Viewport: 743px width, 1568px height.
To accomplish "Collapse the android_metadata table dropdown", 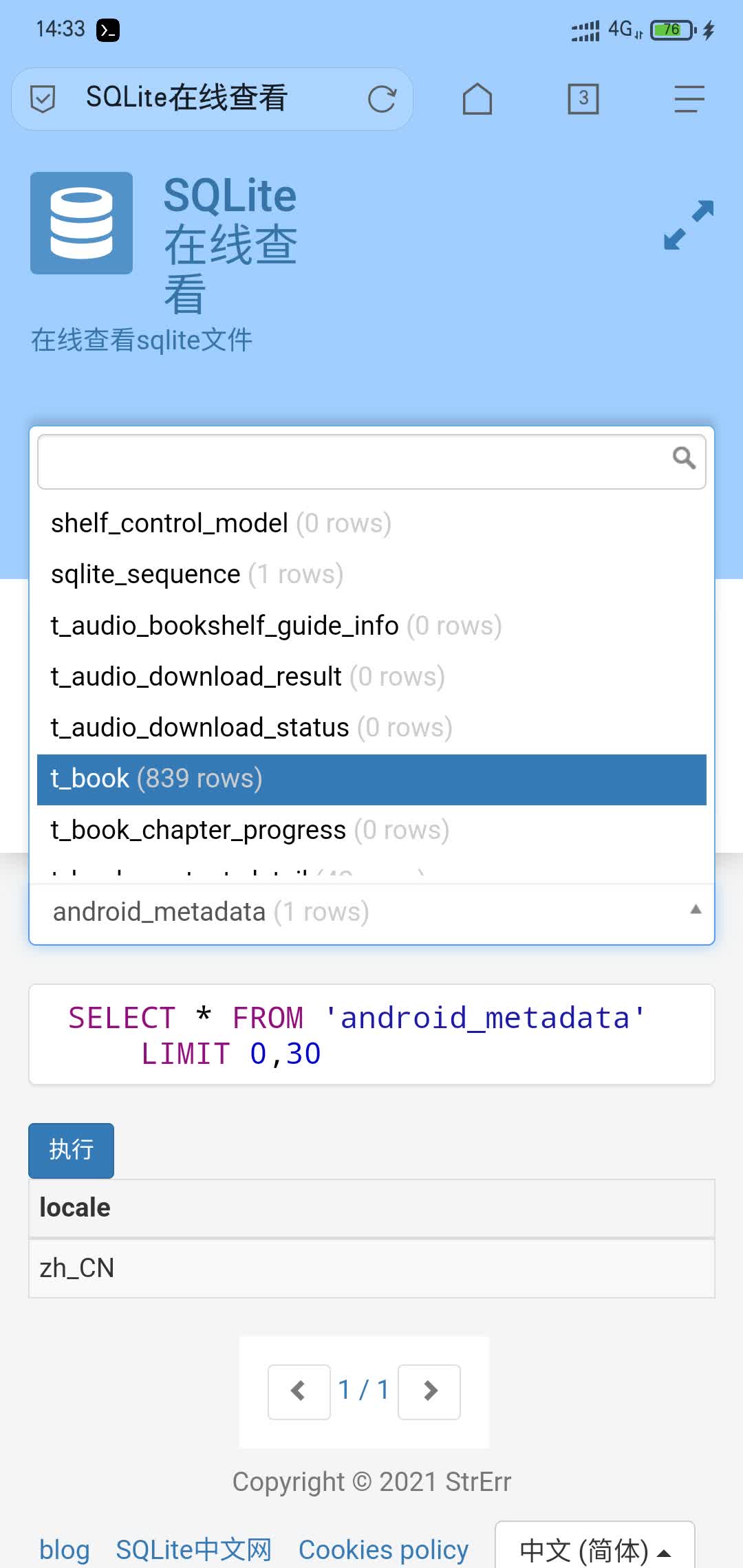I will pos(696,911).
